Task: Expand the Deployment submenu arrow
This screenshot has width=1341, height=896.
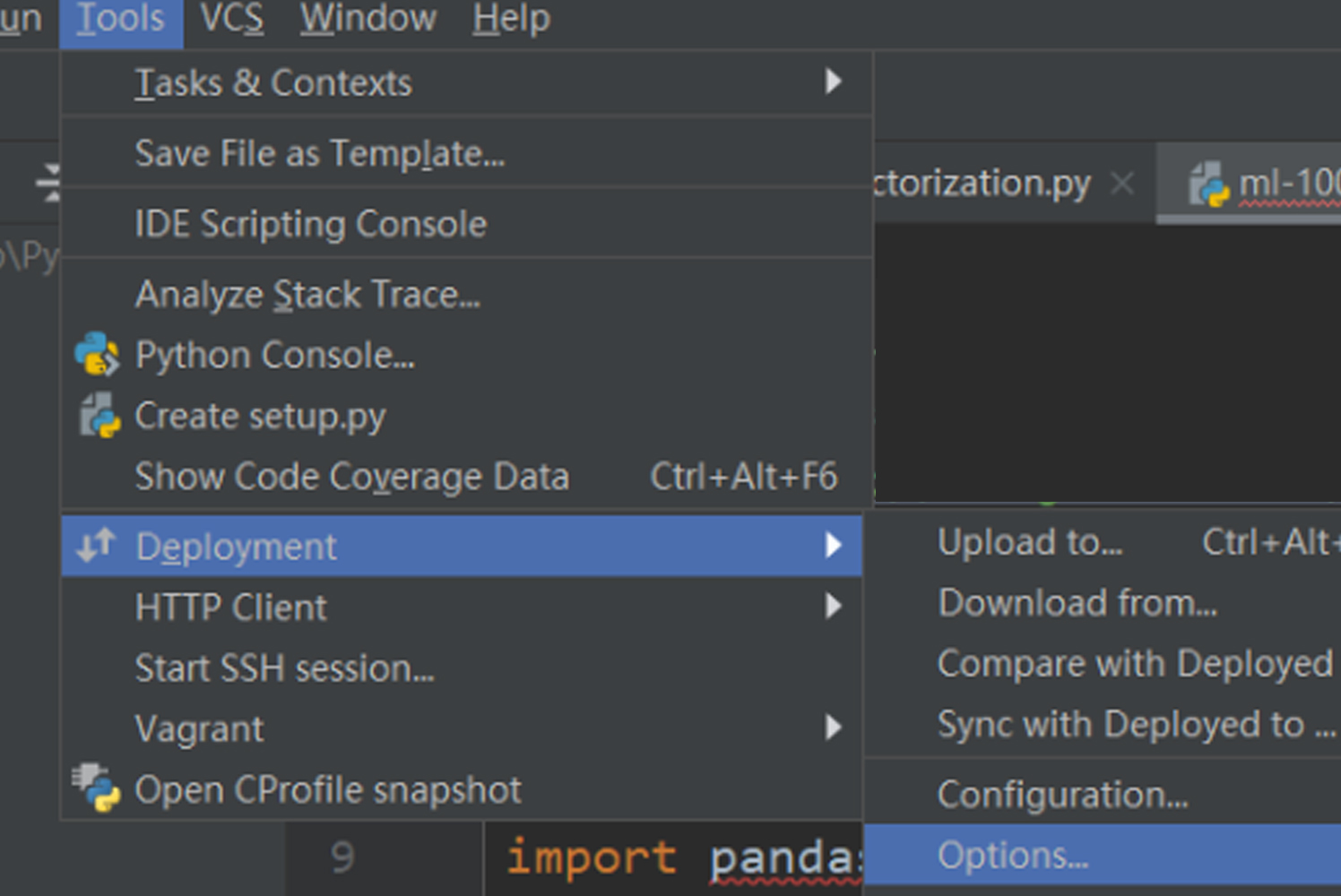Action: pos(834,545)
